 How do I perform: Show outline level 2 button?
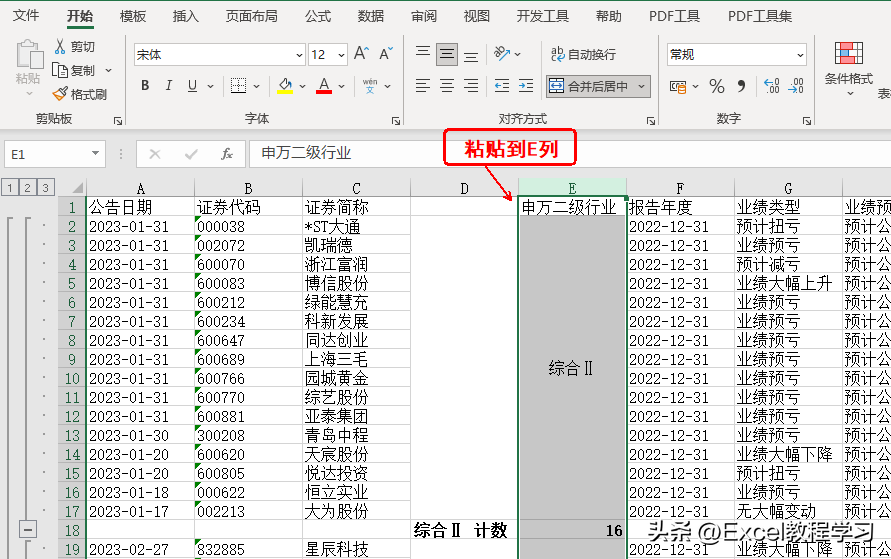pyautogui.click(x=27, y=187)
